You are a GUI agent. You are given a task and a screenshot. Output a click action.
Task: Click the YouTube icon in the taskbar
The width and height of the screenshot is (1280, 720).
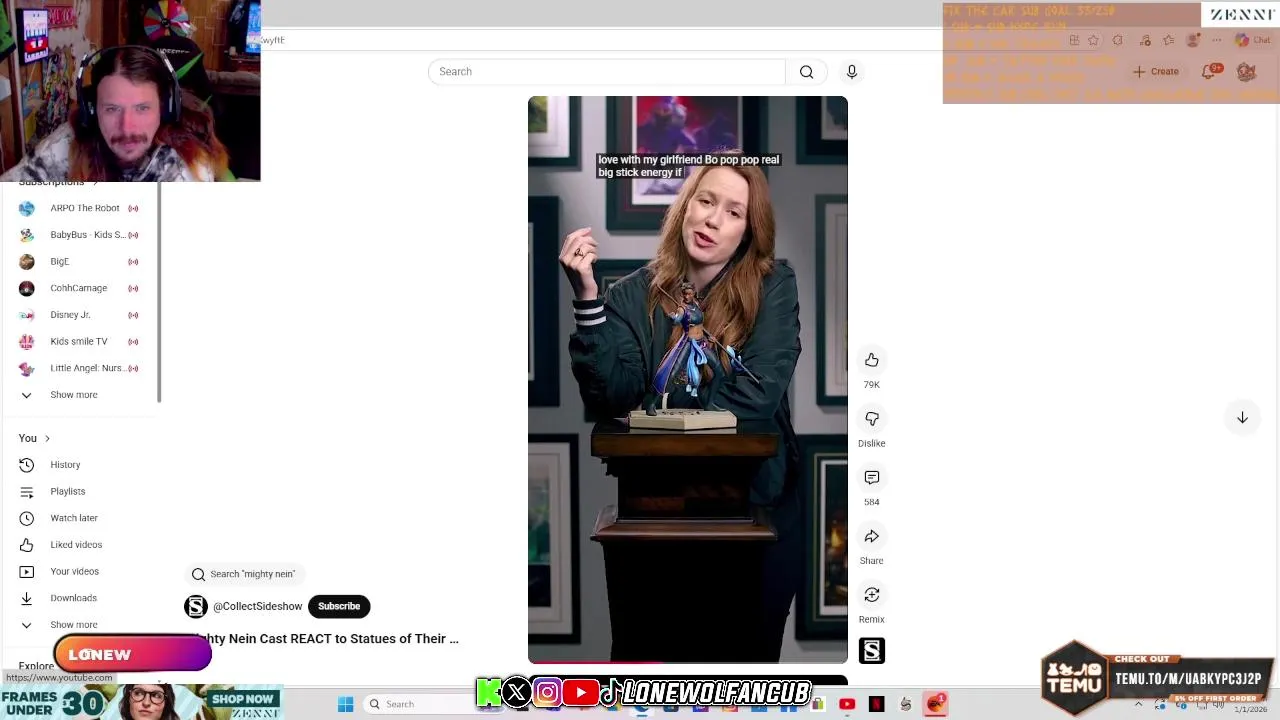click(847, 704)
